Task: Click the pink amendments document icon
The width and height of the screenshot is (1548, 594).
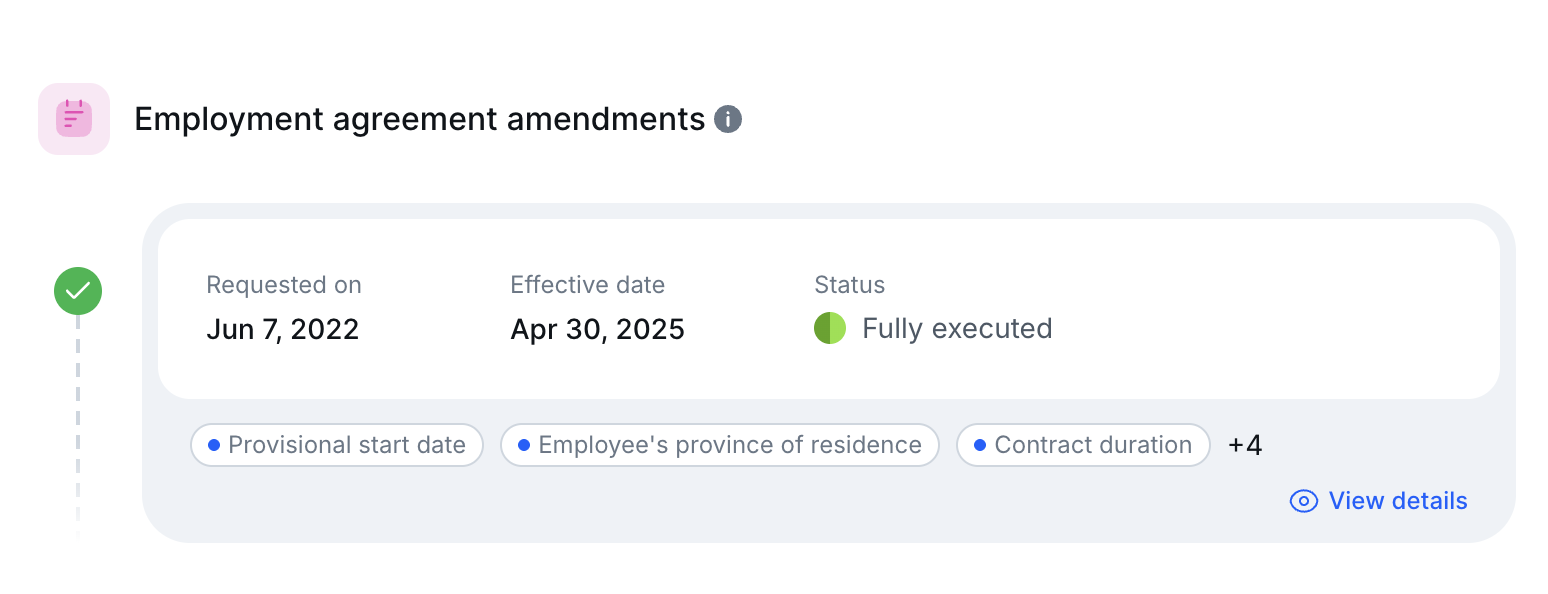Action: [x=74, y=119]
